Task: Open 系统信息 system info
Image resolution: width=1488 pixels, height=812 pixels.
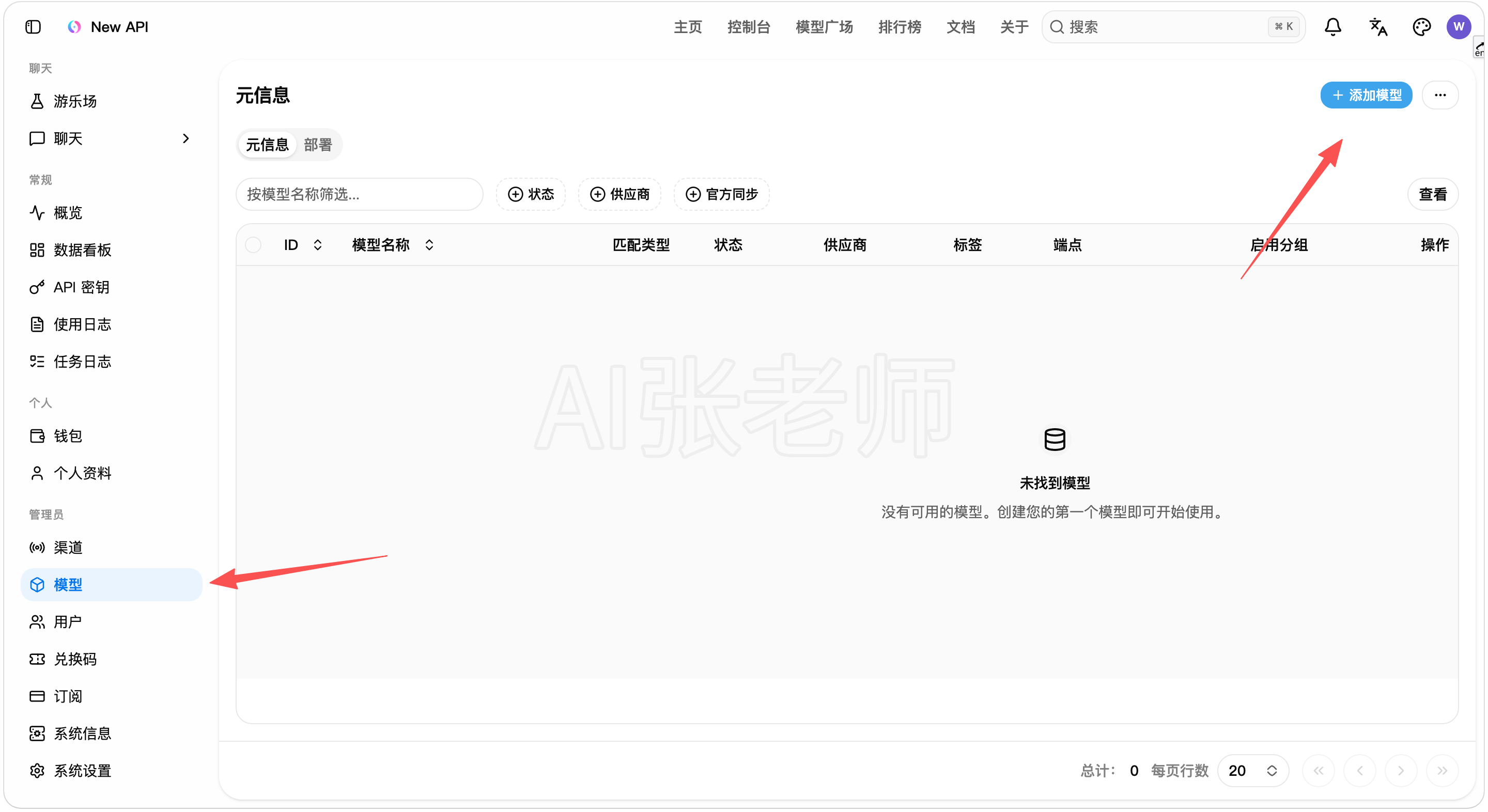Action: [111, 733]
